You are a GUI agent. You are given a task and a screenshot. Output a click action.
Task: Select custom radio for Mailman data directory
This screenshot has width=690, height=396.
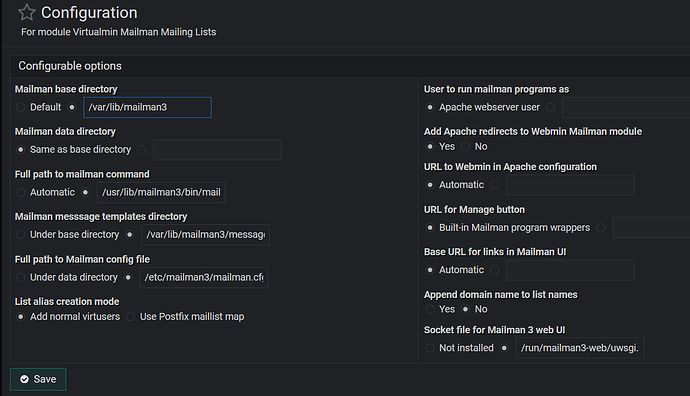click(142, 150)
